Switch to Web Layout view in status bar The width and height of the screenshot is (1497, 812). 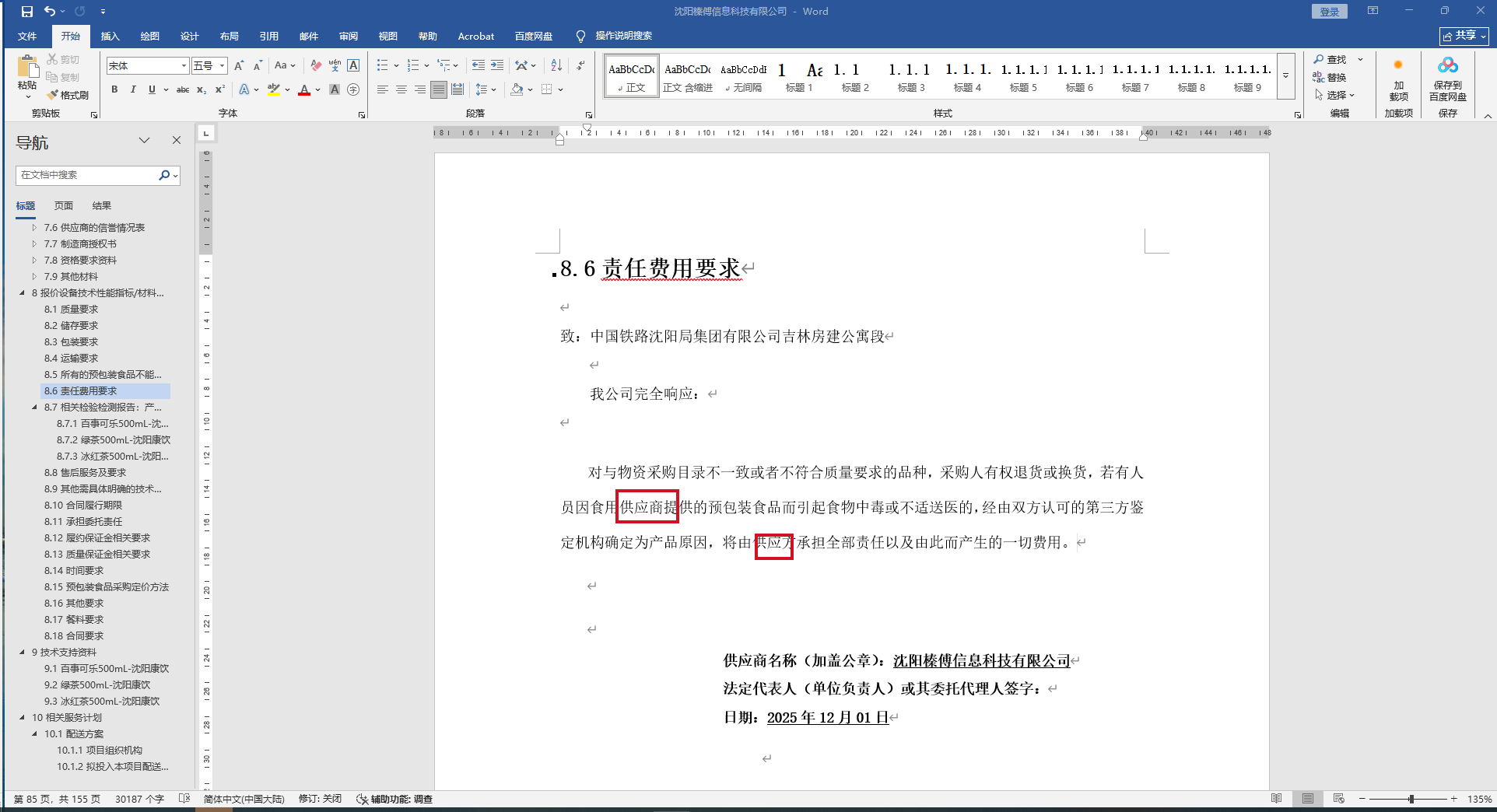[x=1339, y=799]
